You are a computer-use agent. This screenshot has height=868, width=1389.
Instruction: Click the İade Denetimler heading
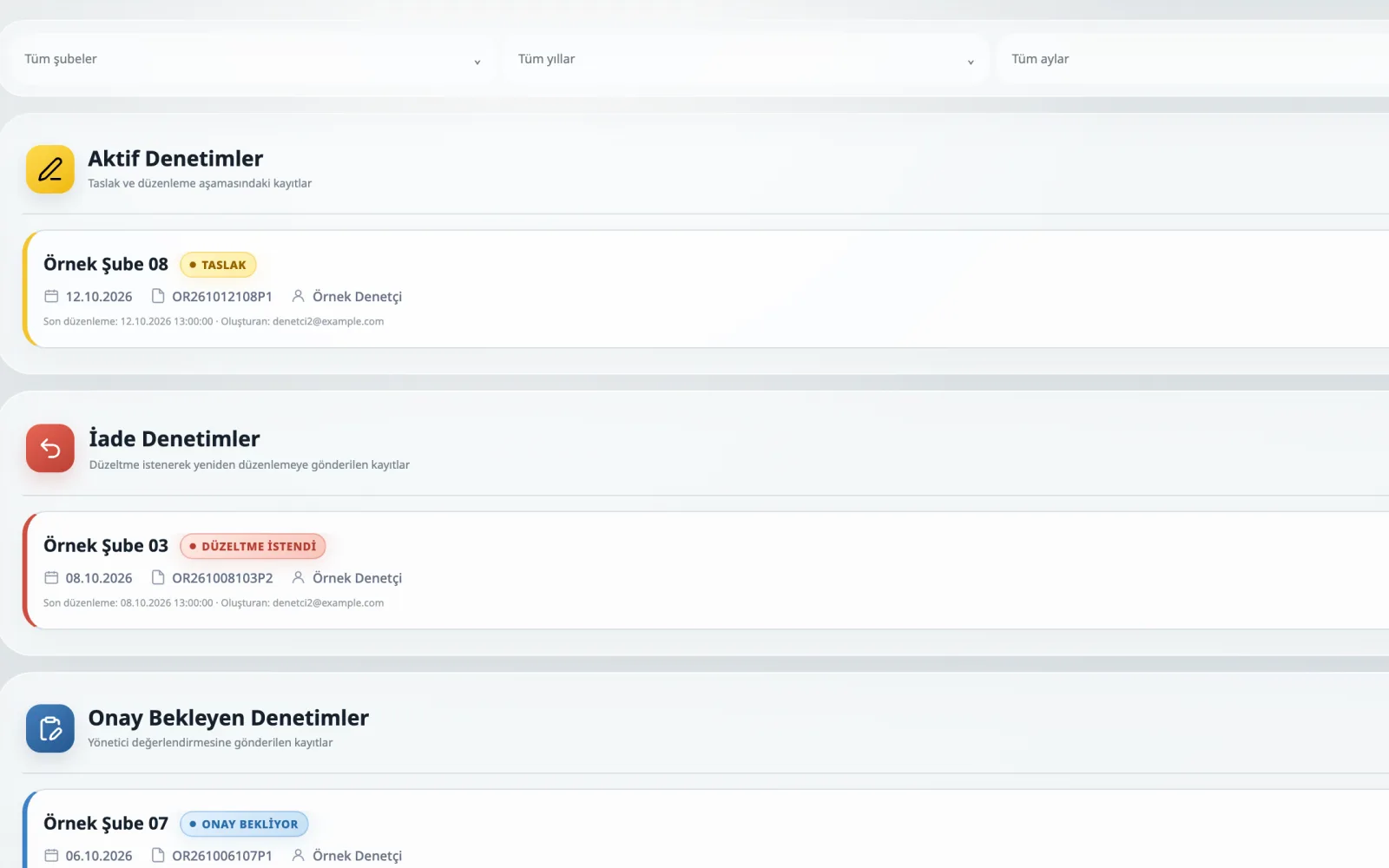174,438
